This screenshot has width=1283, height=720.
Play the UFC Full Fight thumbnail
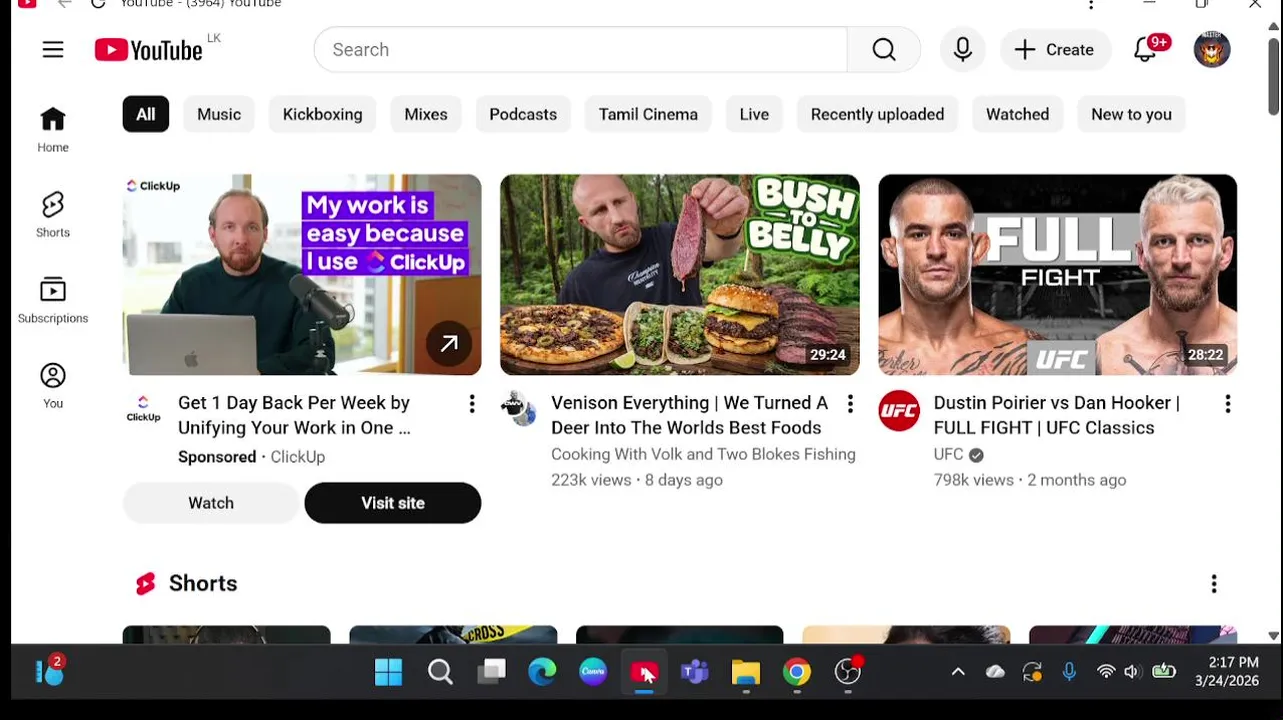1058,275
